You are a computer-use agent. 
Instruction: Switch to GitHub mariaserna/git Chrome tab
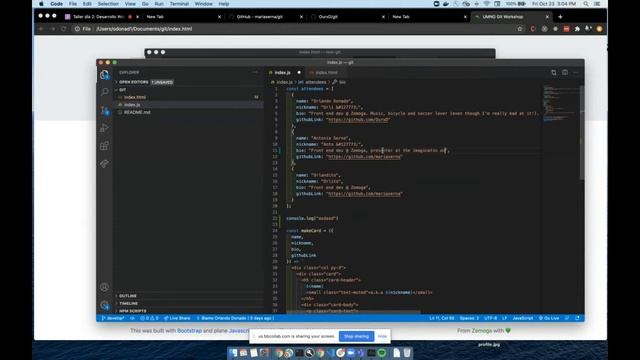coord(264,17)
